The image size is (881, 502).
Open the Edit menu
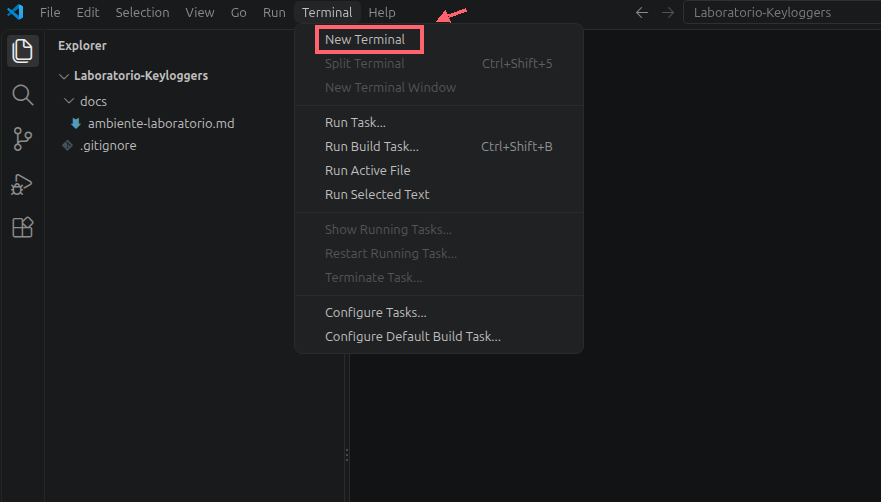[88, 12]
